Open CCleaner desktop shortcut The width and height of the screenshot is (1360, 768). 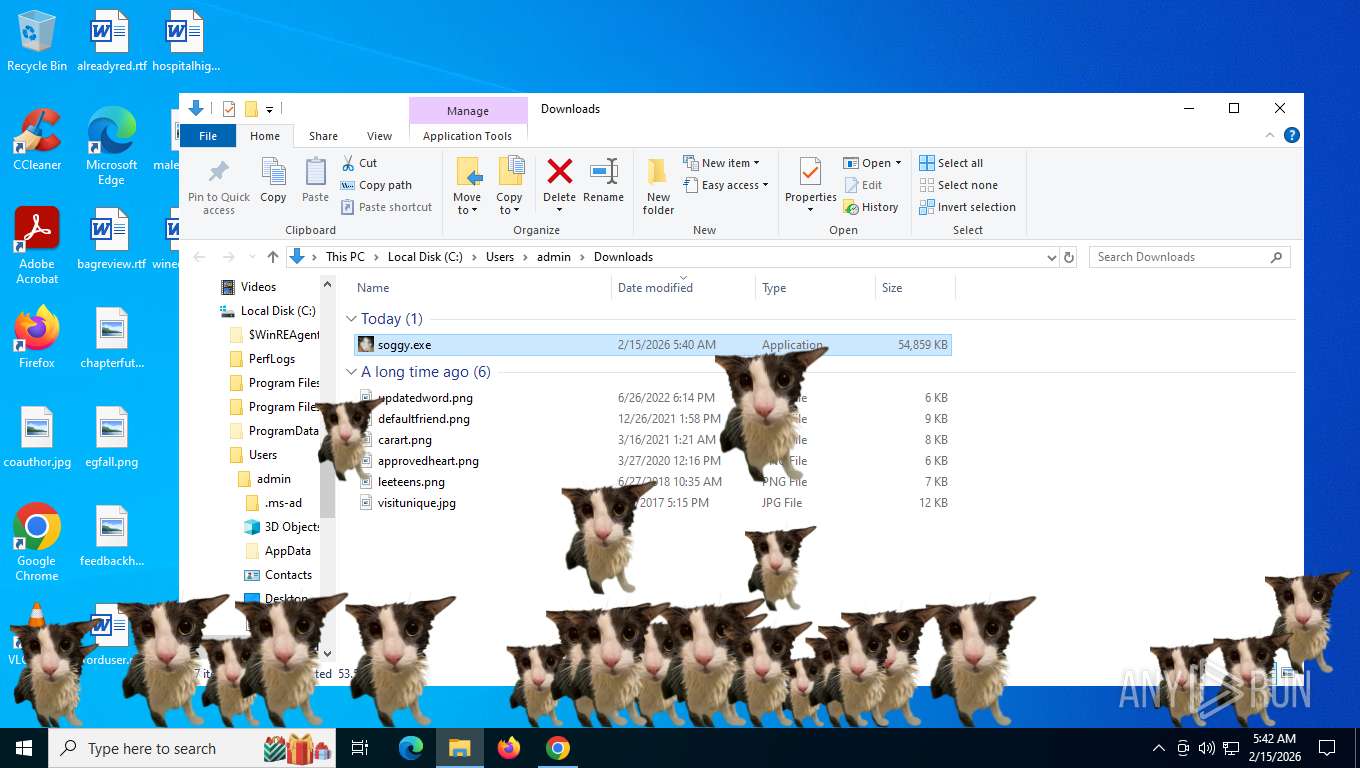point(37,140)
